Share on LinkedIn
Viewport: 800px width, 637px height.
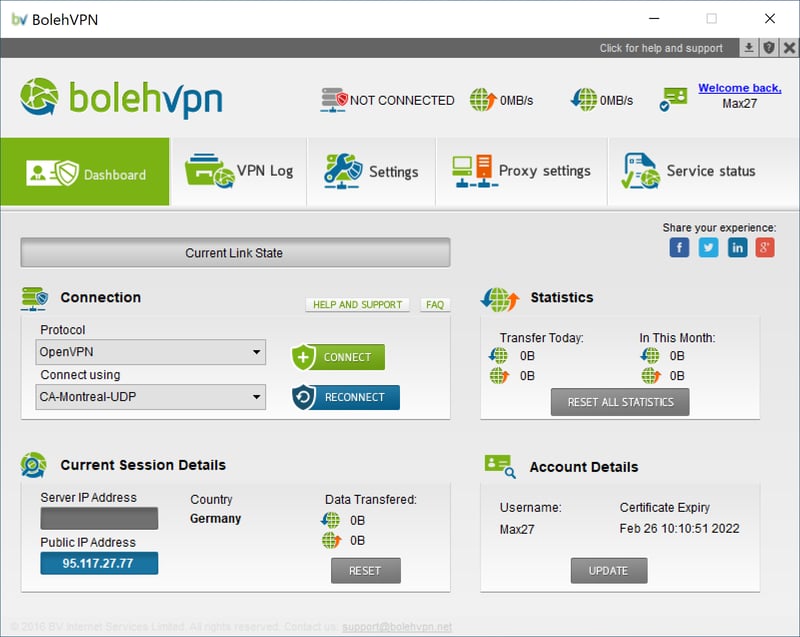(737, 248)
